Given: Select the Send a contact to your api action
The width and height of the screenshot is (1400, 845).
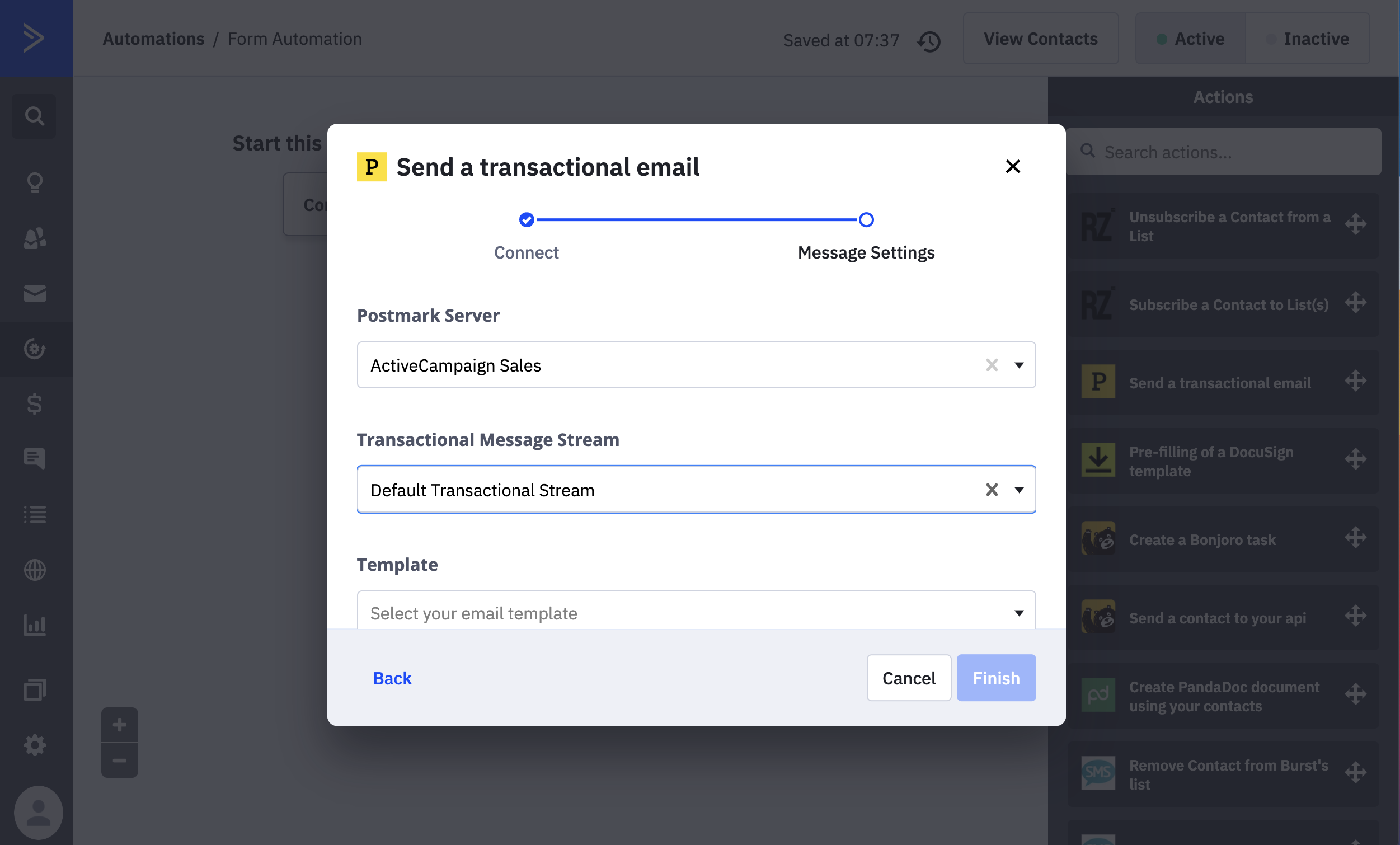Looking at the screenshot, I should click(x=1223, y=617).
